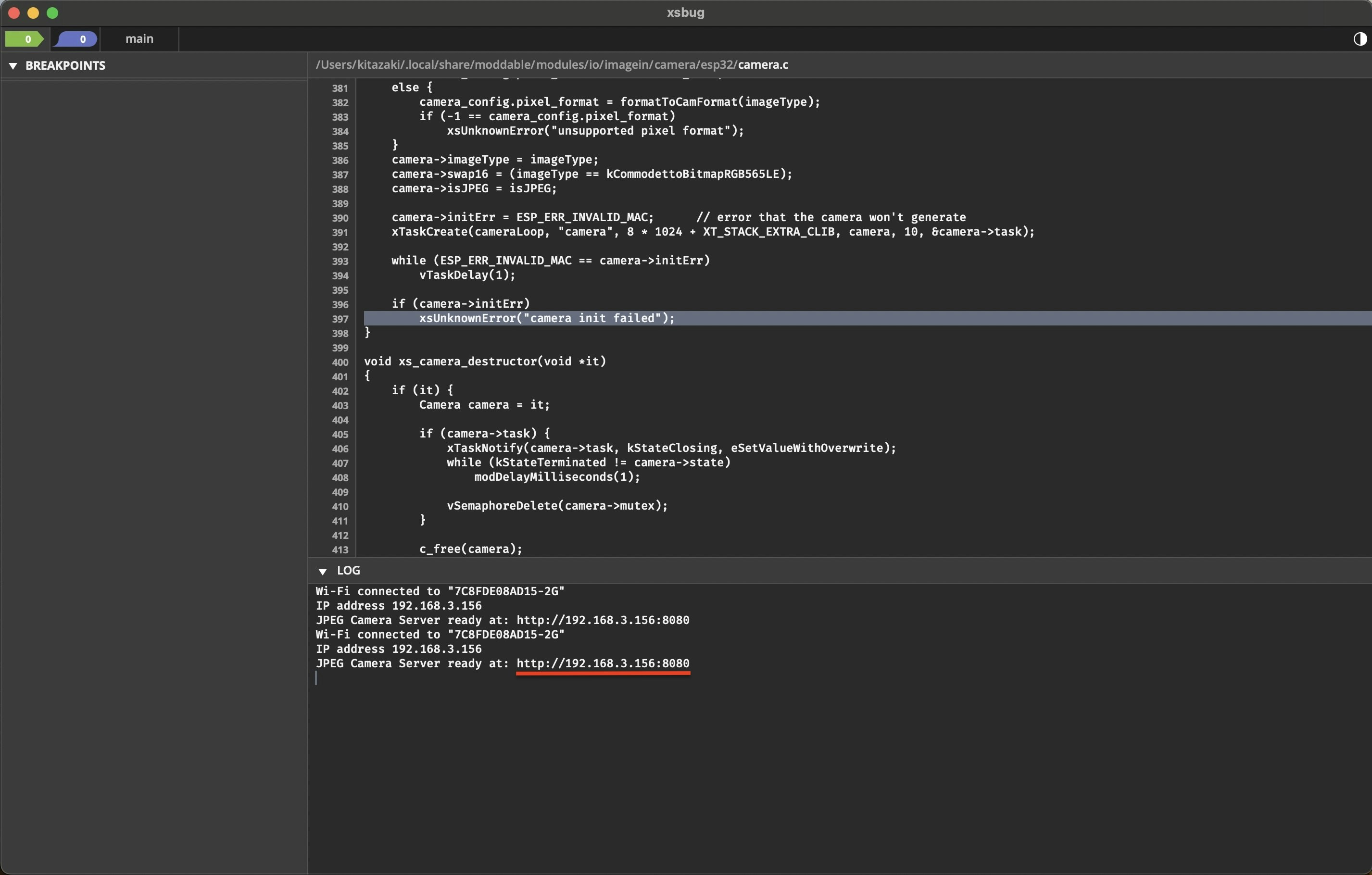The height and width of the screenshot is (875, 1372).
Task: Click the BREAKPOINTS header label
Action: point(65,65)
